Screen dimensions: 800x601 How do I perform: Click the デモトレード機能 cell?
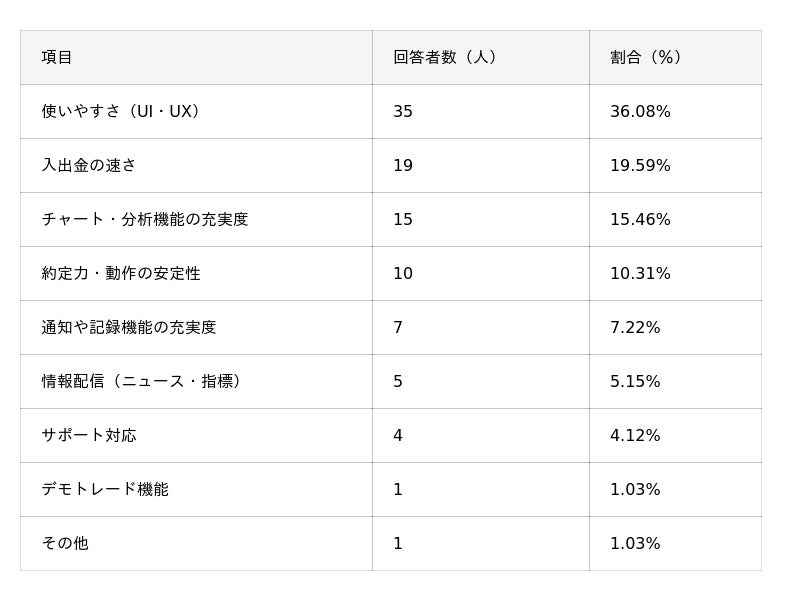pyautogui.click(x=105, y=489)
